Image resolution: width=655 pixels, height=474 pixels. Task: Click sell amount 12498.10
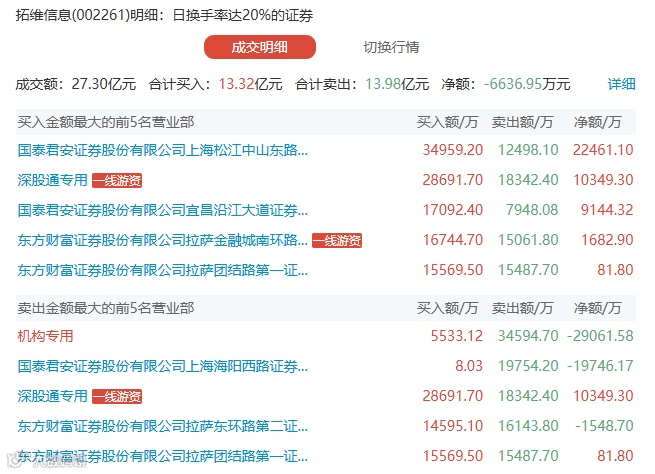coord(528,150)
